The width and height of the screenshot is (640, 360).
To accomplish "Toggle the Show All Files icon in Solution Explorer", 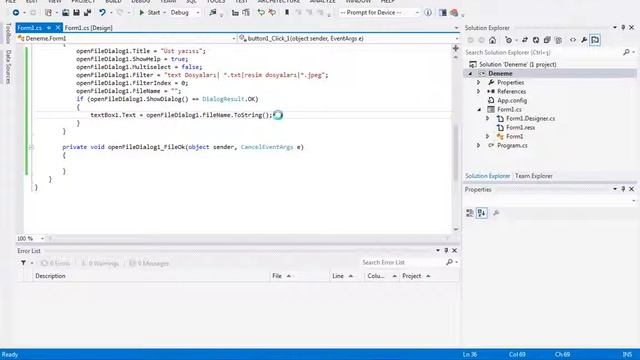I will pyautogui.click(x=558, y=40).
